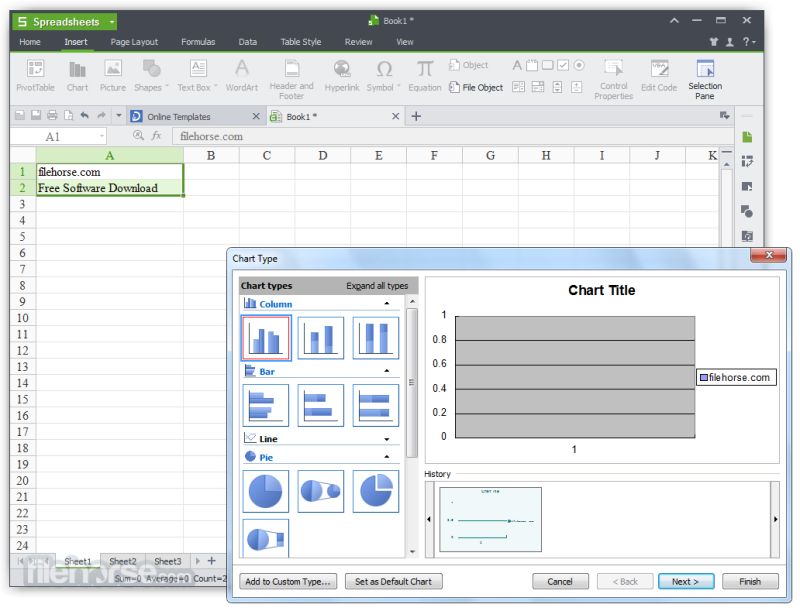
Task: Click the Print icon in quick access toolbar
Action: (52, 115)
